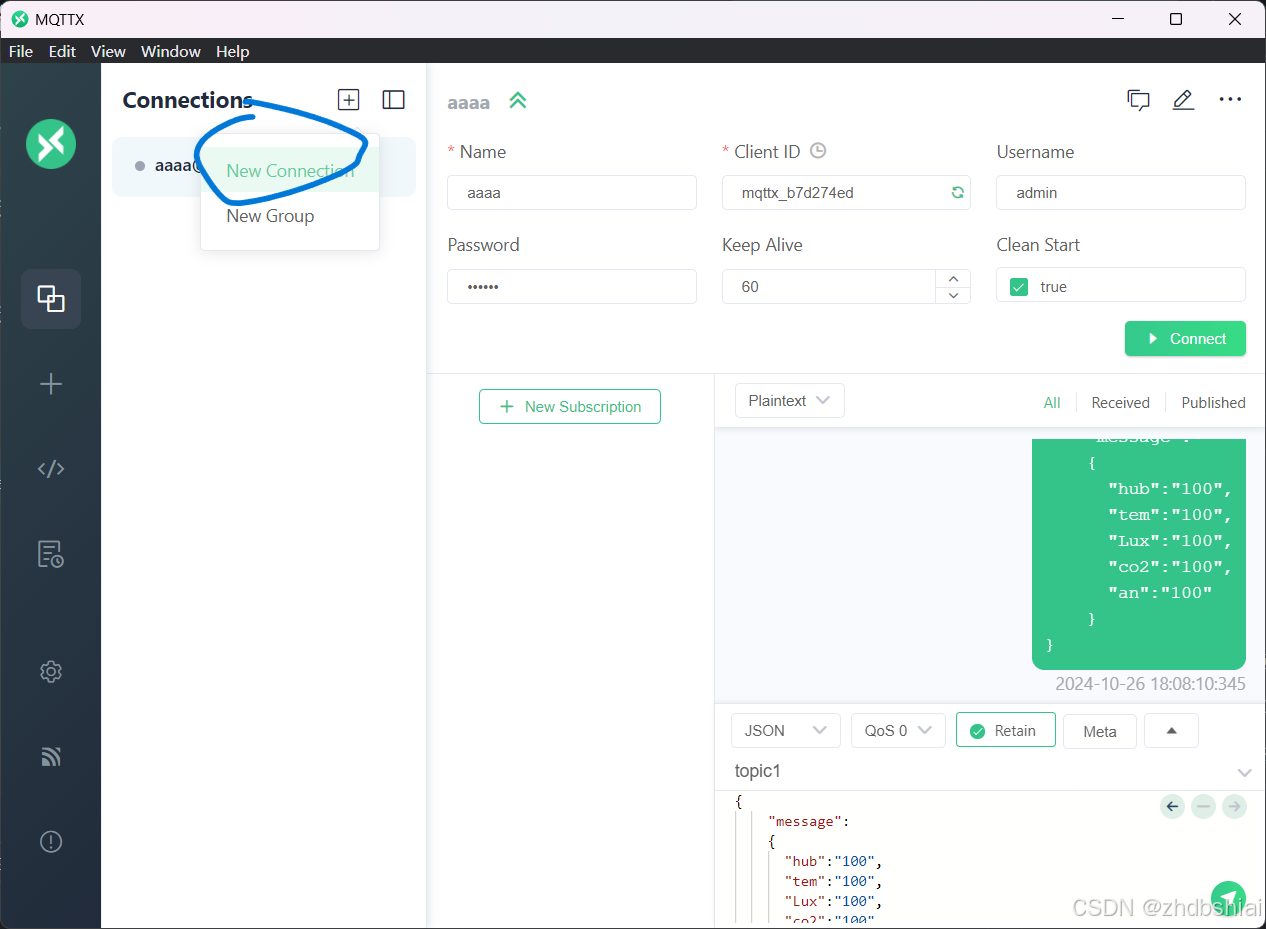Open the JSON payload type dropdown
This screenshot has width=1266, height=929.
tap(786, 731)
